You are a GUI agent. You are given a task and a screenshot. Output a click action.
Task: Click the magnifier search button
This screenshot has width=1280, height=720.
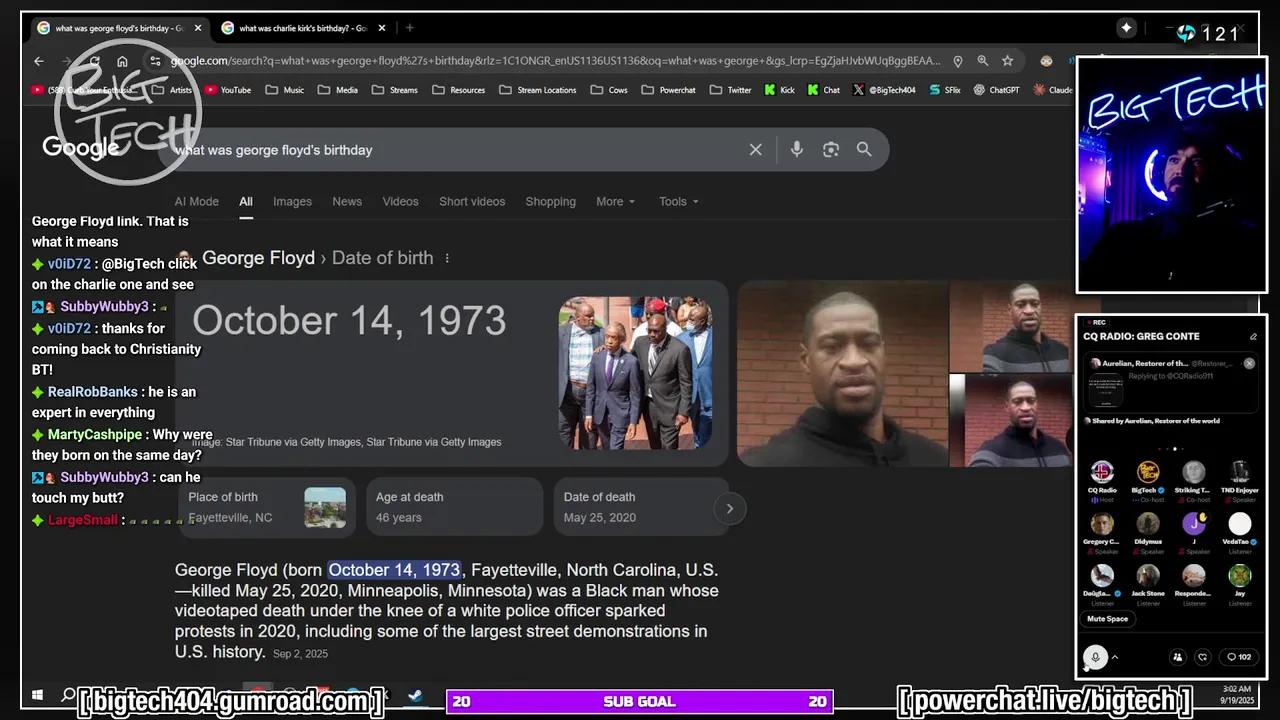pyautogui.click(x=864, y=150)
